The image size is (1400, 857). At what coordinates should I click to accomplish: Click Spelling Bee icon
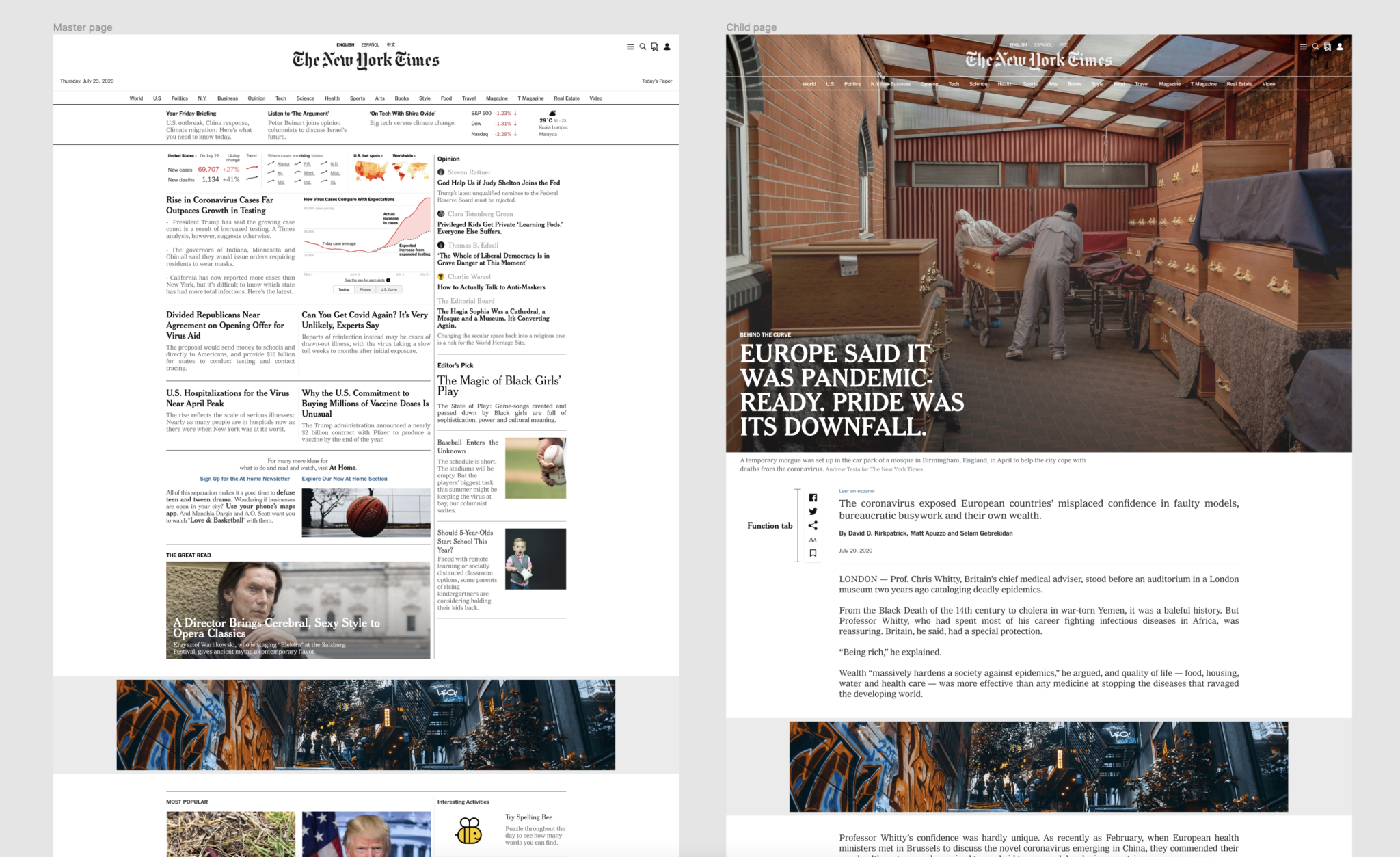[469, 830]
